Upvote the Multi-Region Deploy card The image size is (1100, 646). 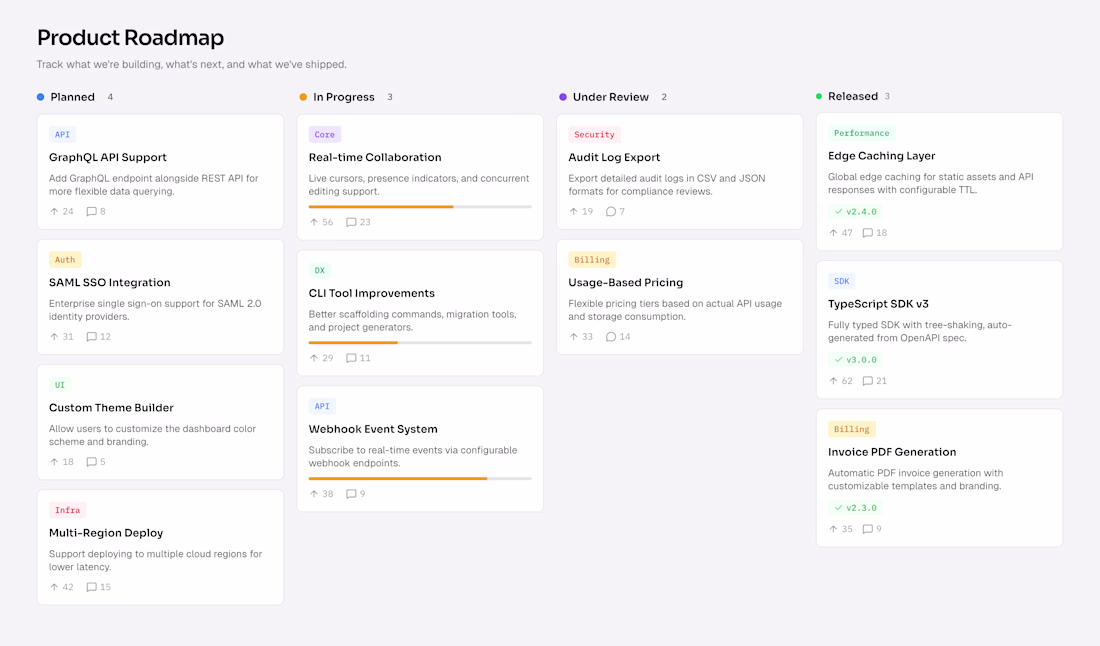(55, 587)
